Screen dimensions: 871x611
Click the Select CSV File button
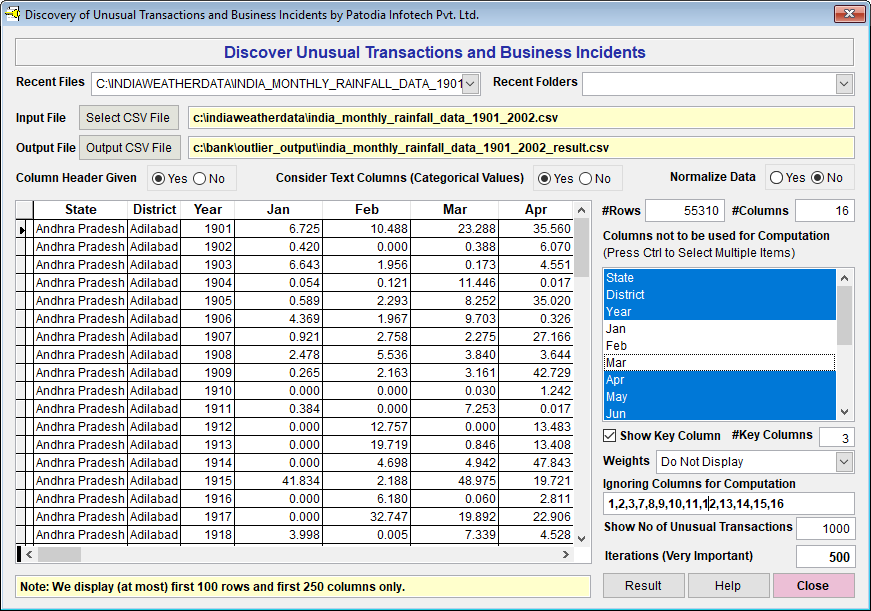pos(128,118)
